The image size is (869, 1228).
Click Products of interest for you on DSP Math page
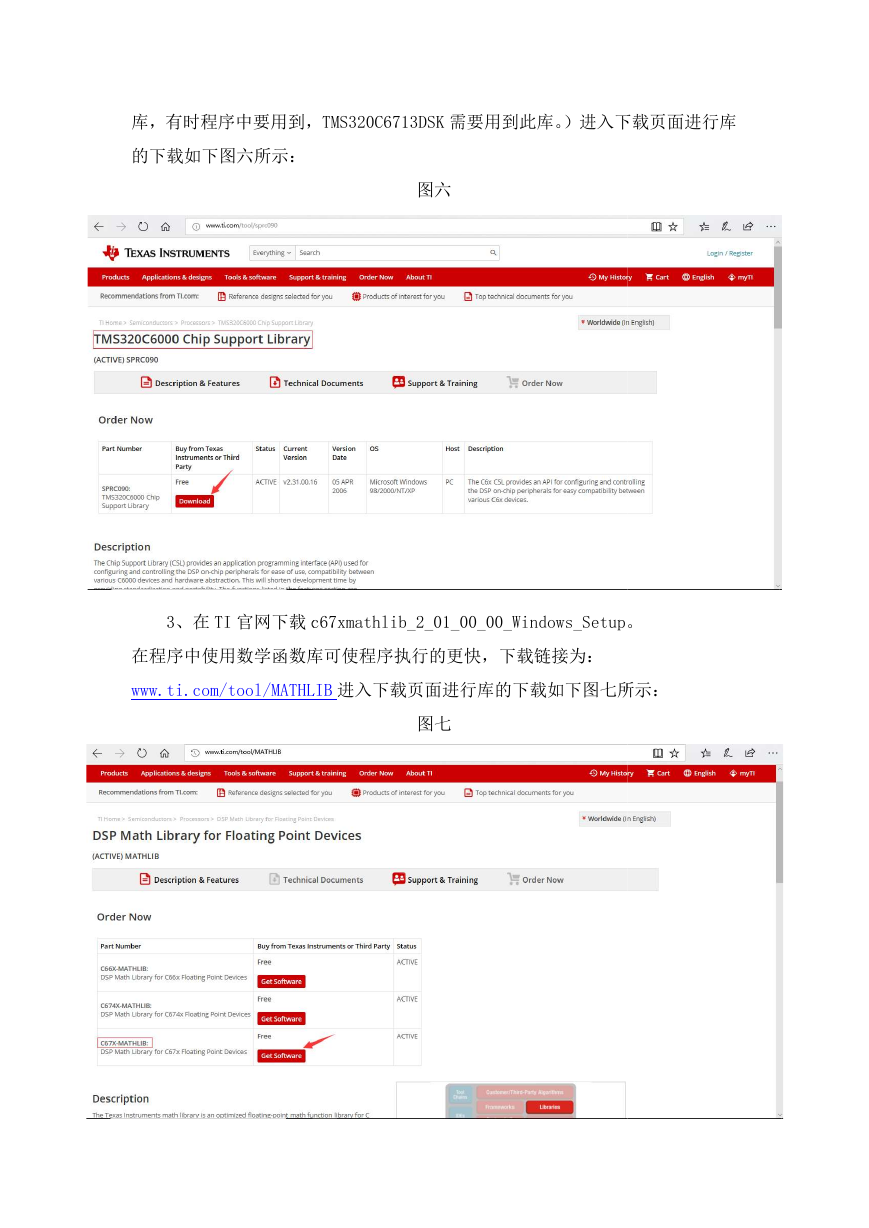[x=398, y=792]
